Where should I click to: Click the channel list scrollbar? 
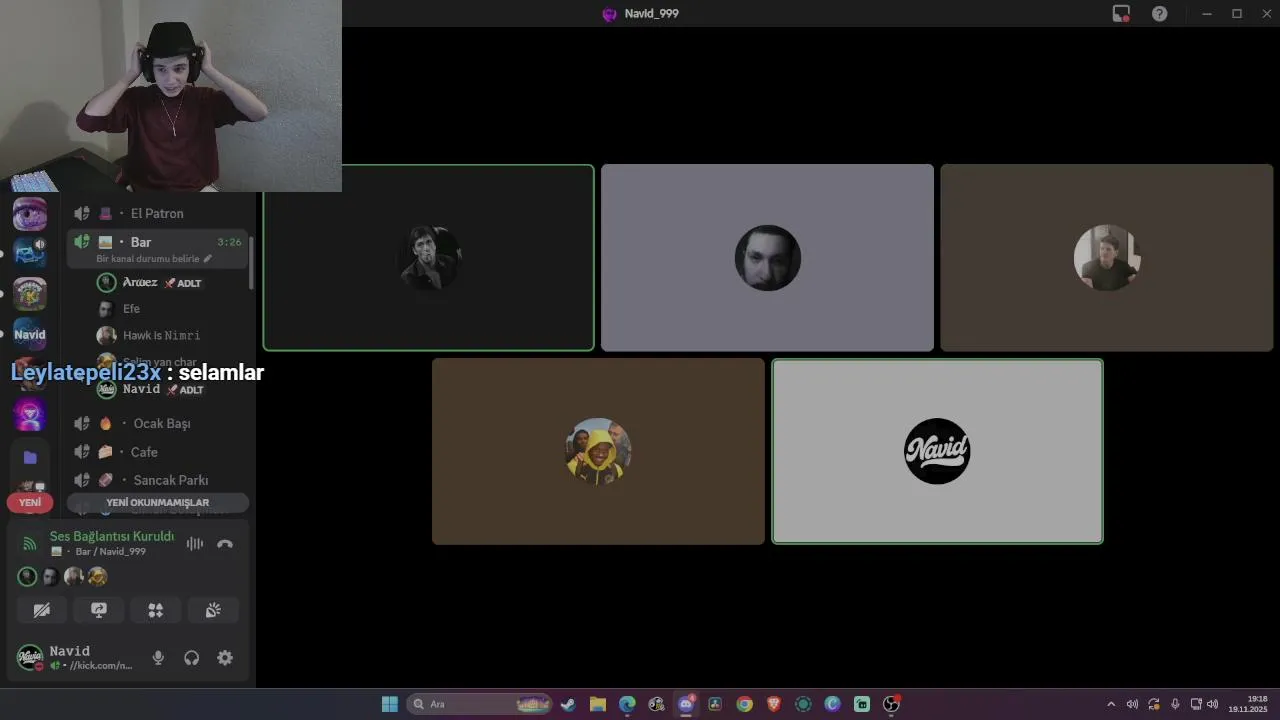pyautogui.click(x=252, y=262)
